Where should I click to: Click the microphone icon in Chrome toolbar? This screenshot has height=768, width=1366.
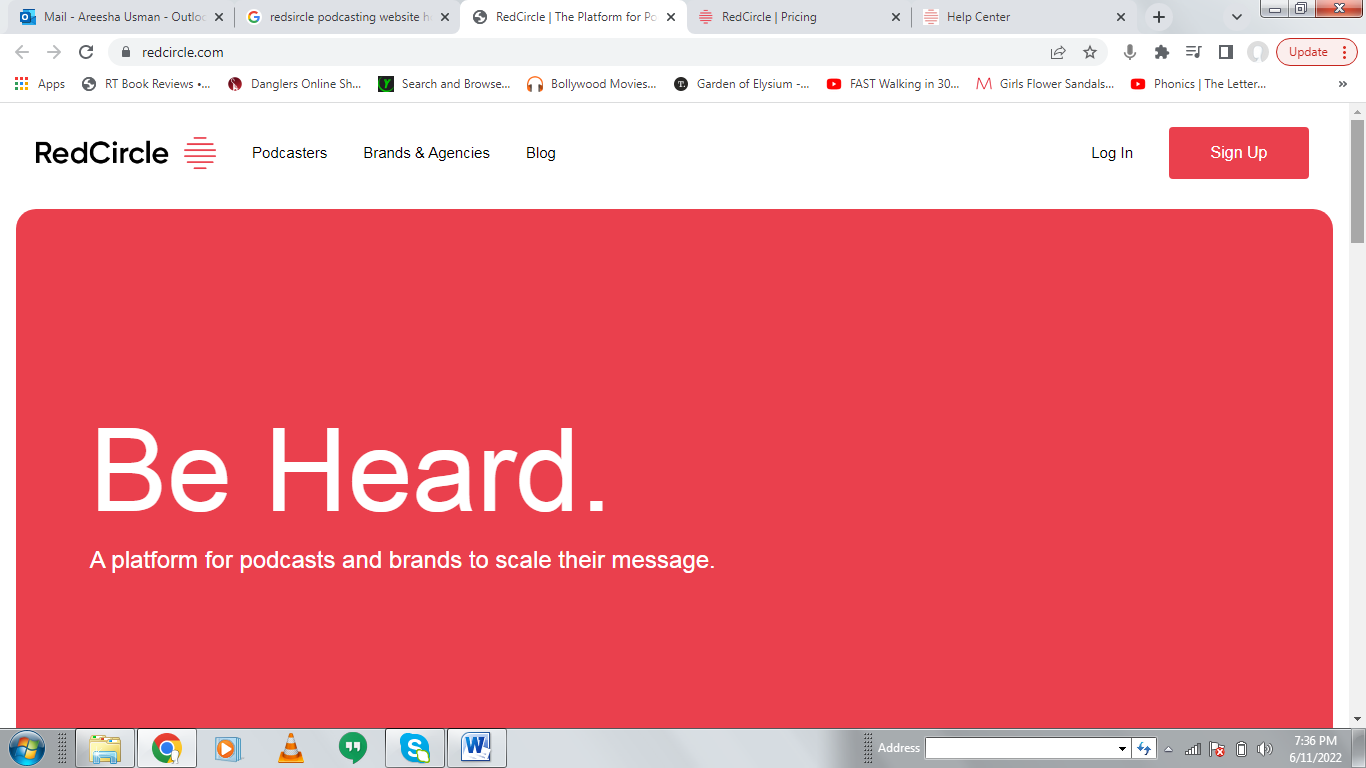[1130, 52]
